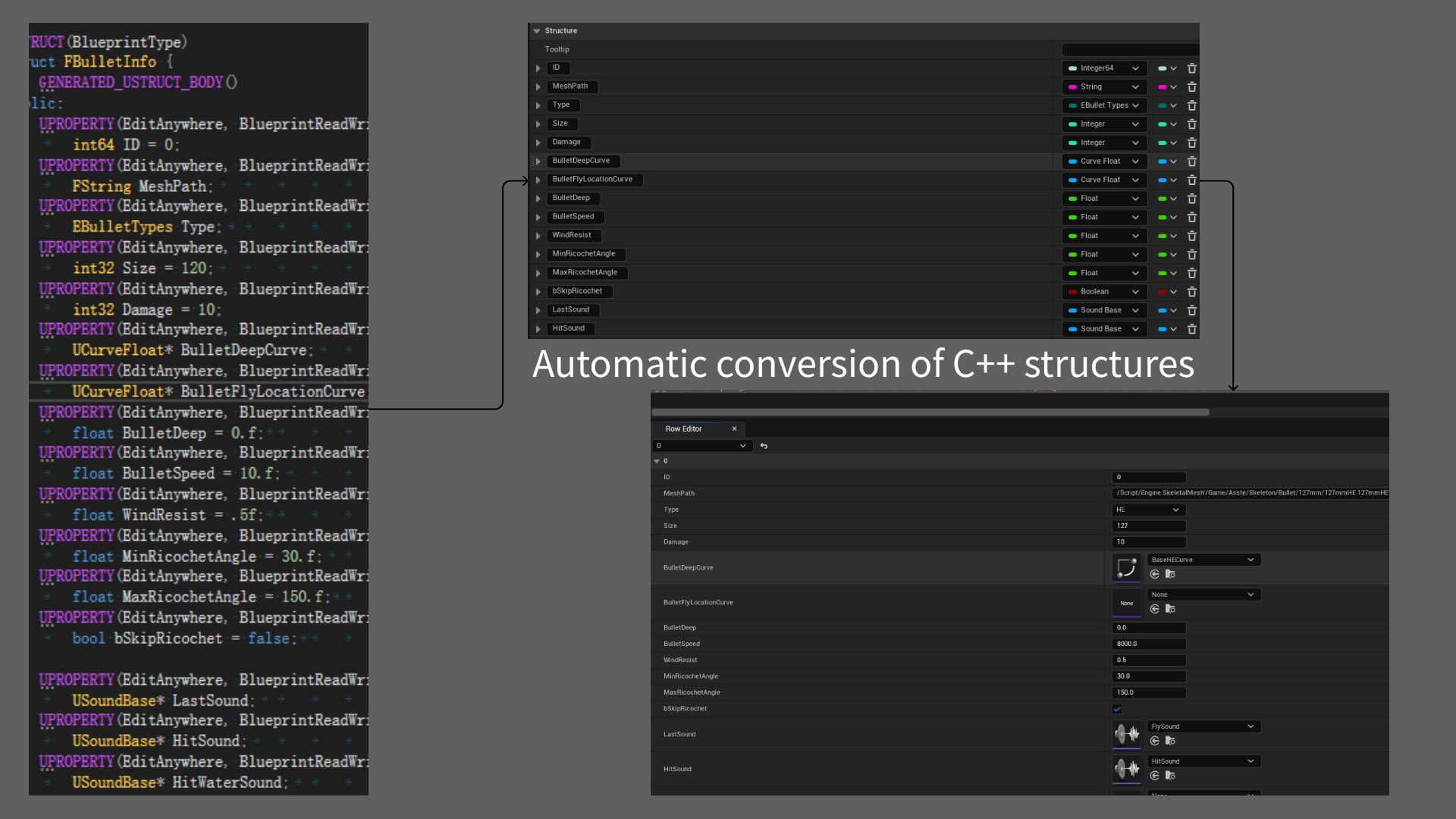Switch to the Row Editor tab
The width and height of the screenshot is (1456, 819).
tap(683, 428)
